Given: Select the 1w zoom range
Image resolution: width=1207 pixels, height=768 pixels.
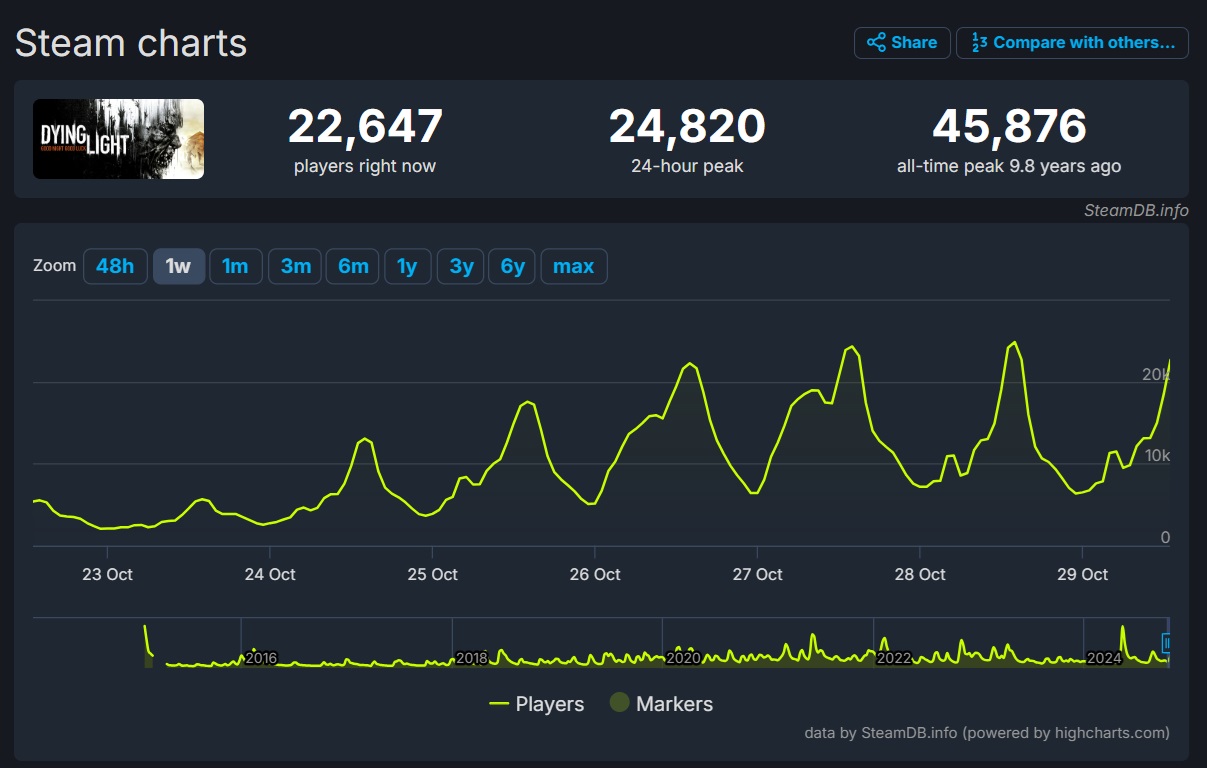Looking at the screenshot, I should tap(179, 267).
